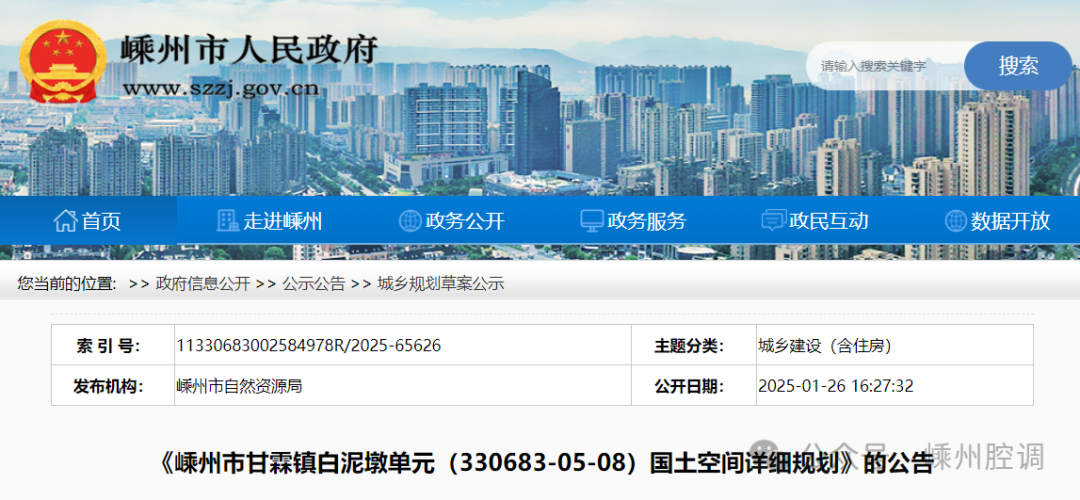Click the monitor icon beside 政务服务

(x=592, y=221)
